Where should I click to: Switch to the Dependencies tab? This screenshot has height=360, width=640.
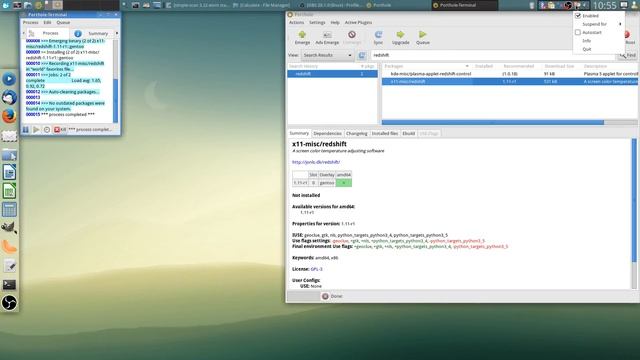pos(327,133)
